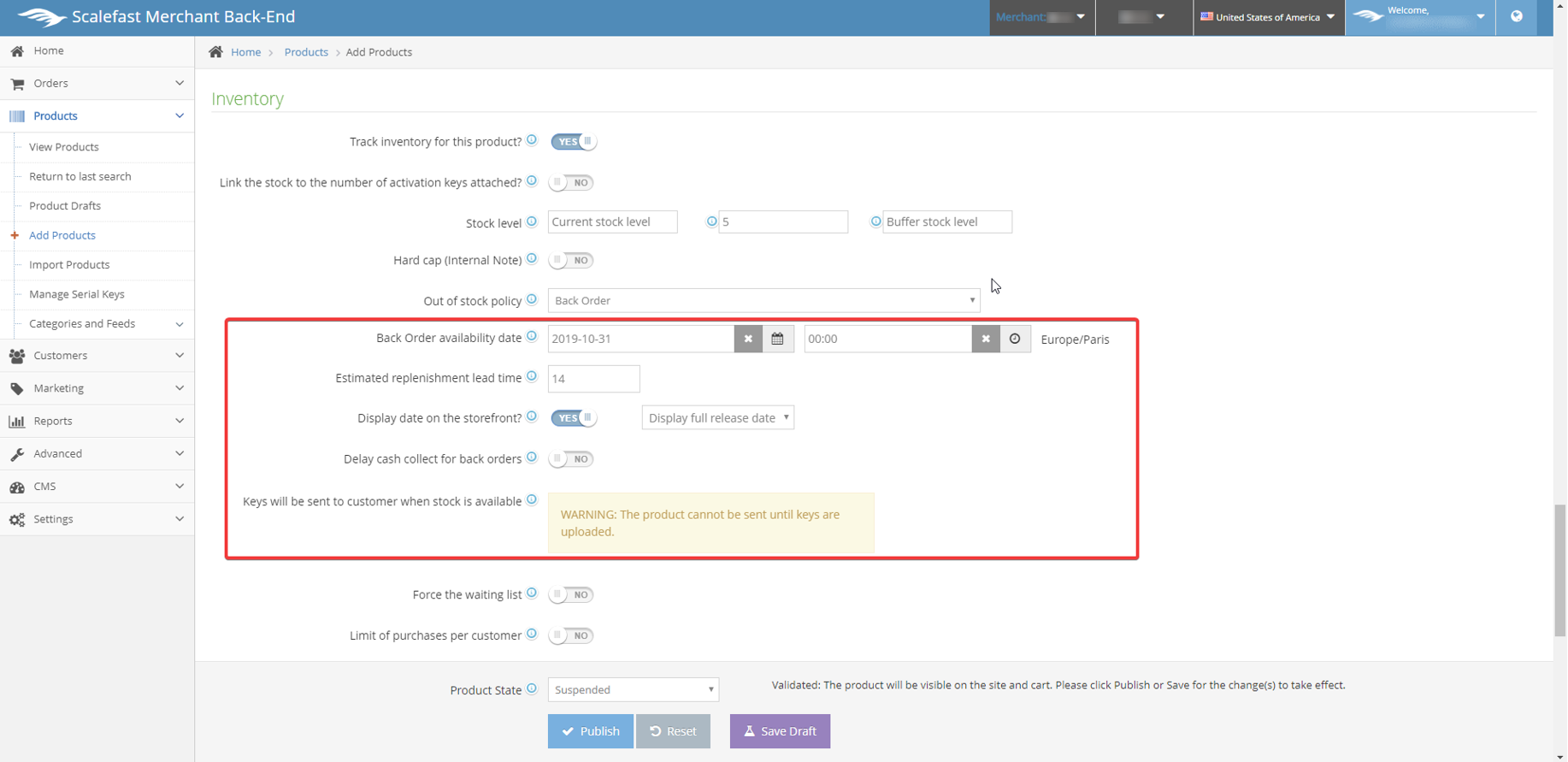
Task: Turn on Delay cash collect for back orders
Action: tap(572, 459)
